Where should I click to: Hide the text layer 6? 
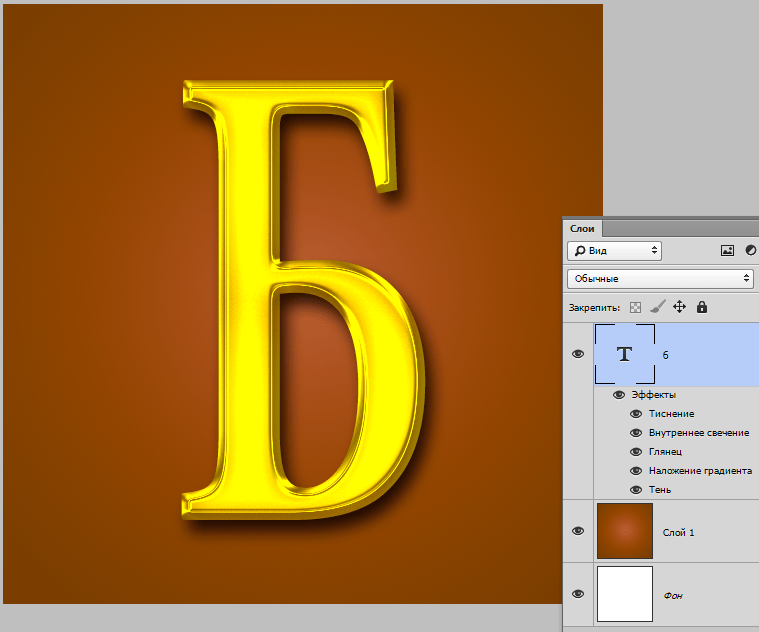[578, 354]
